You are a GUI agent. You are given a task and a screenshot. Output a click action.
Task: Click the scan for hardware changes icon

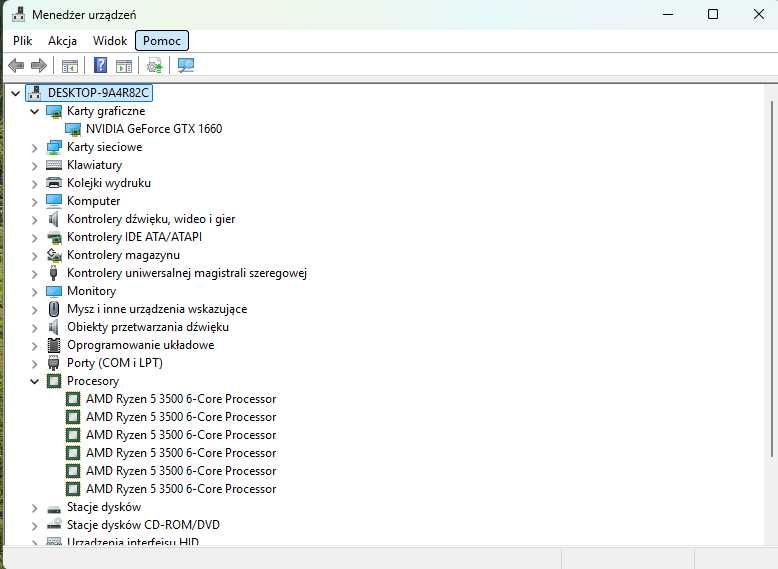point(186,65)
